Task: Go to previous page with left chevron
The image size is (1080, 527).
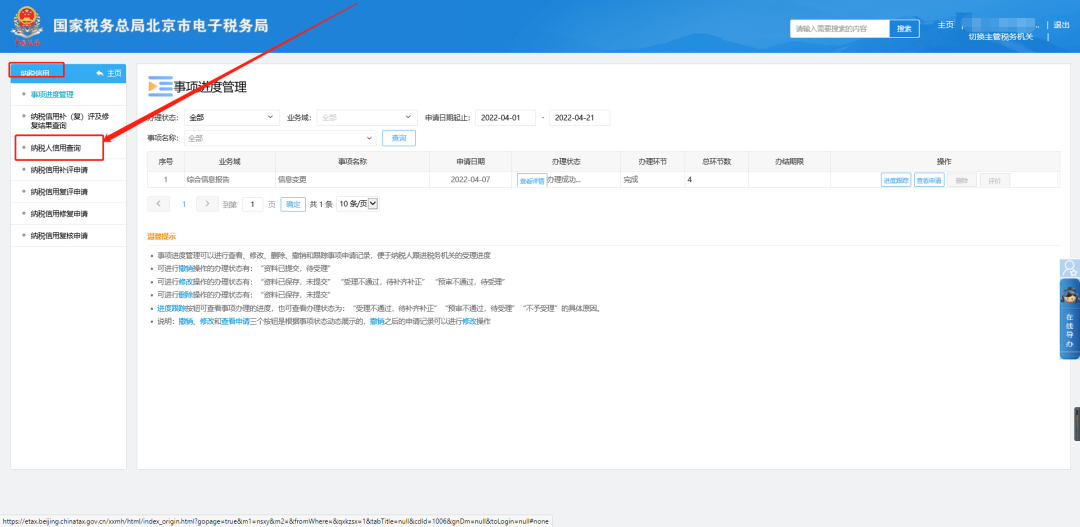Action: [159, 204]
